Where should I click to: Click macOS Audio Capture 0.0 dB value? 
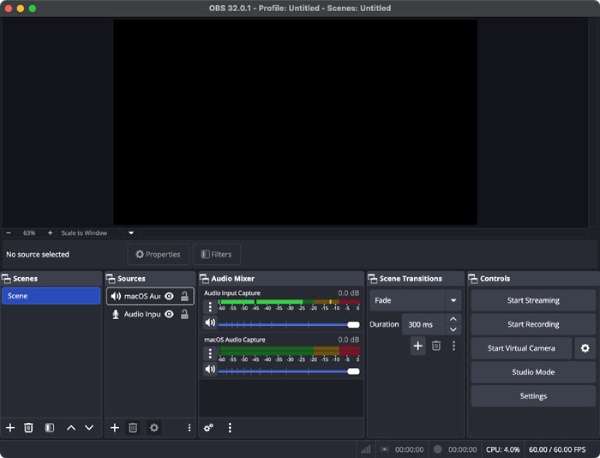348,340
